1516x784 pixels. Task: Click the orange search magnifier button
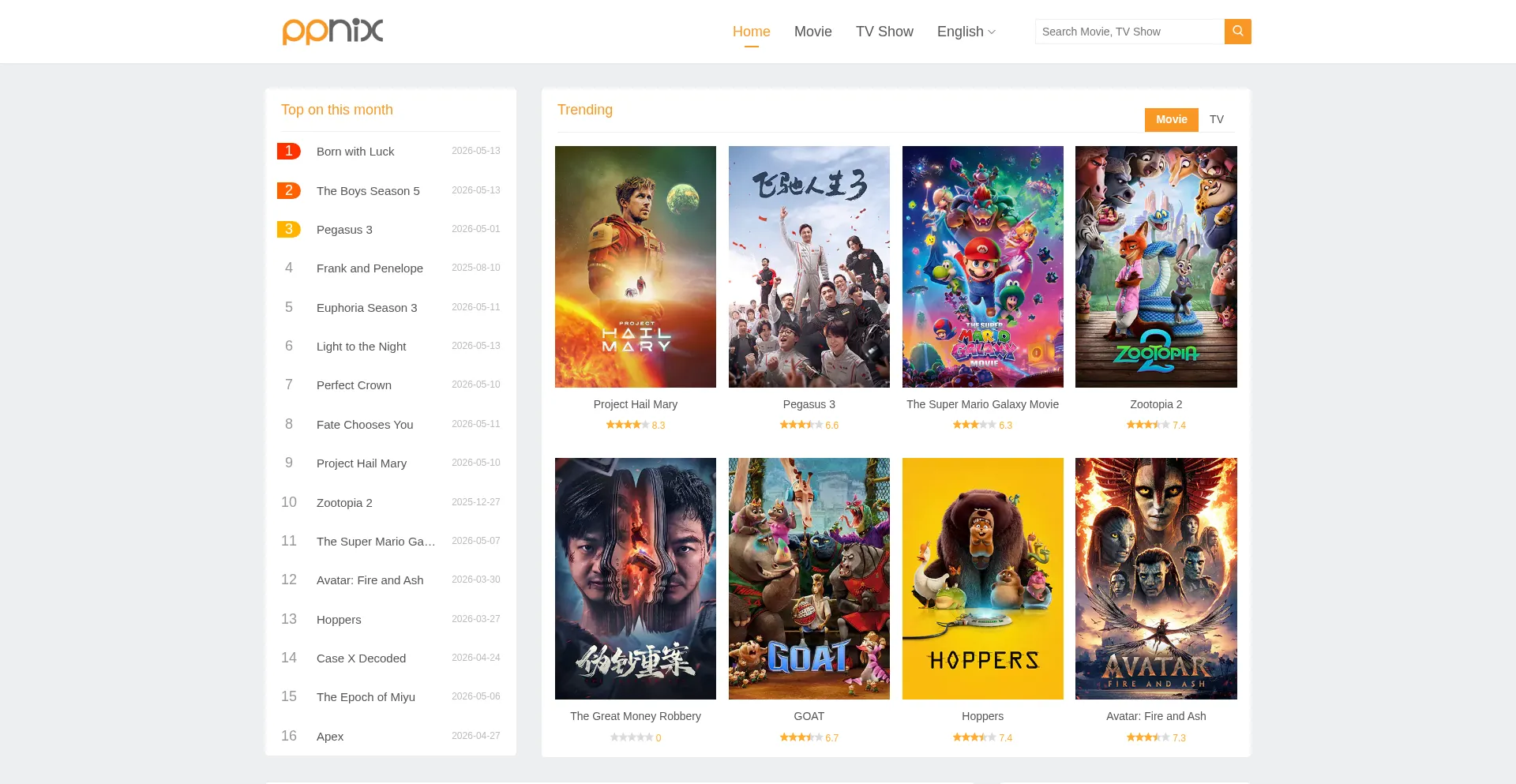click(x=1237, y=32)
